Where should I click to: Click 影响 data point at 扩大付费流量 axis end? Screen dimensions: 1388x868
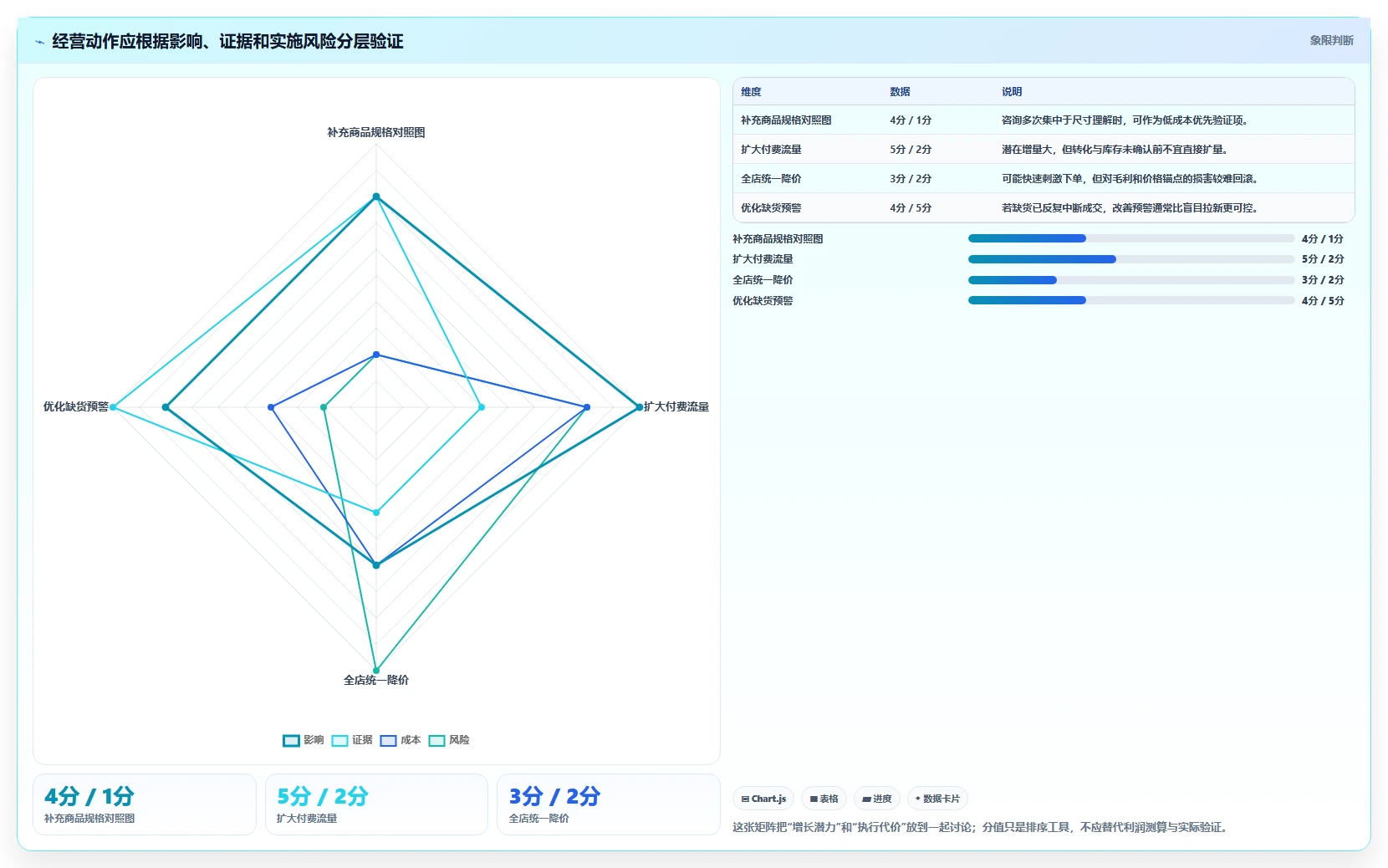pos(640,407)
